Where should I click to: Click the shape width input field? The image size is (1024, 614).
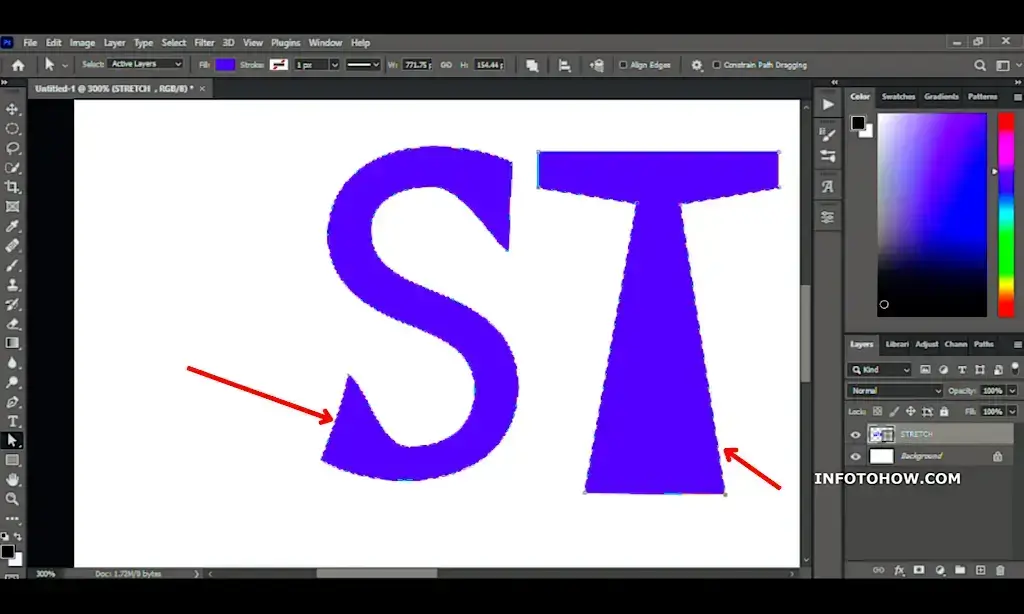click(417, 65)
